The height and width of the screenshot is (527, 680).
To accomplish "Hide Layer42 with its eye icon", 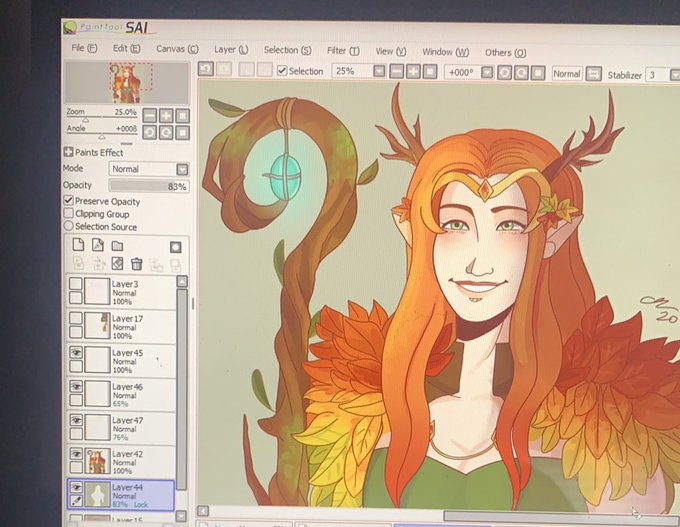I will click(76, 454).
